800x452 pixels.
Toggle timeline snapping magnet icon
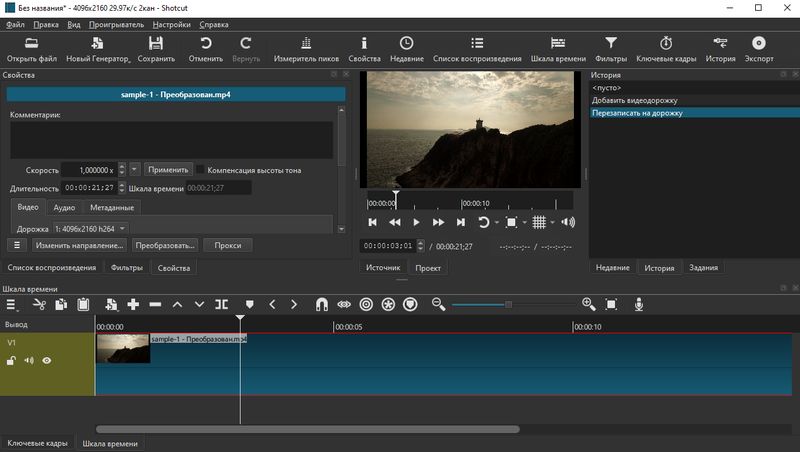(x=322, y=304)
